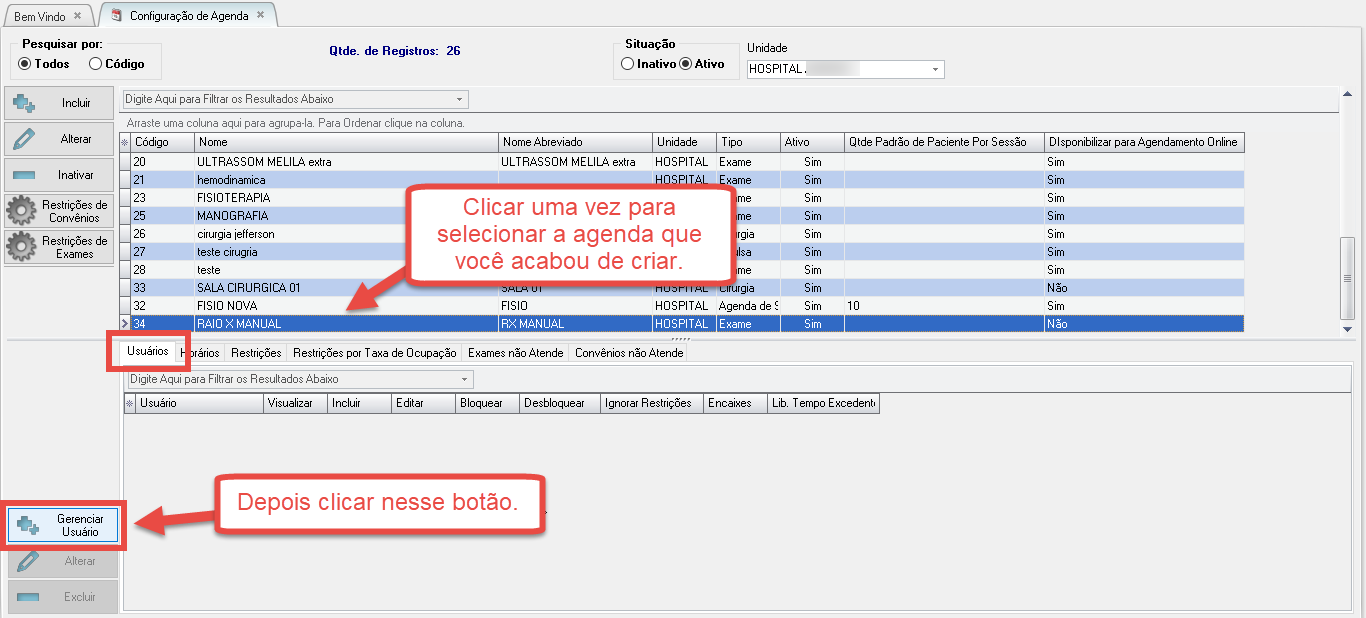Click the Gerenciar Usuário icon button
This screenshot has height=618, width=1366.
coord(64,526)
